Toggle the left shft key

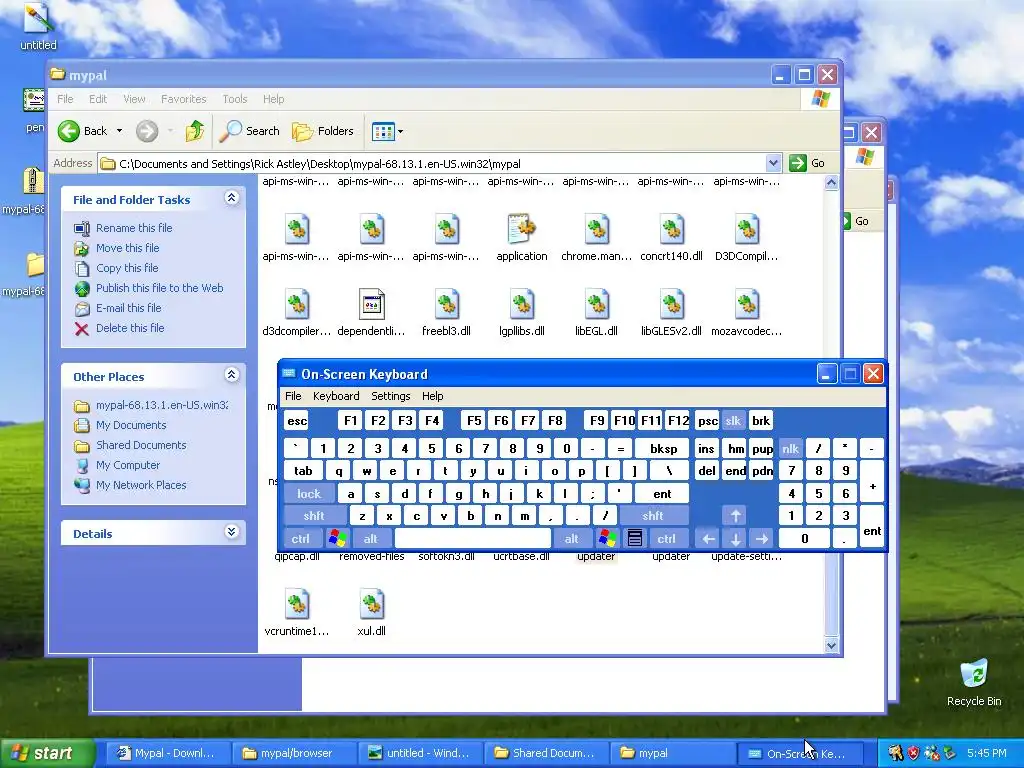pos(313,516)
